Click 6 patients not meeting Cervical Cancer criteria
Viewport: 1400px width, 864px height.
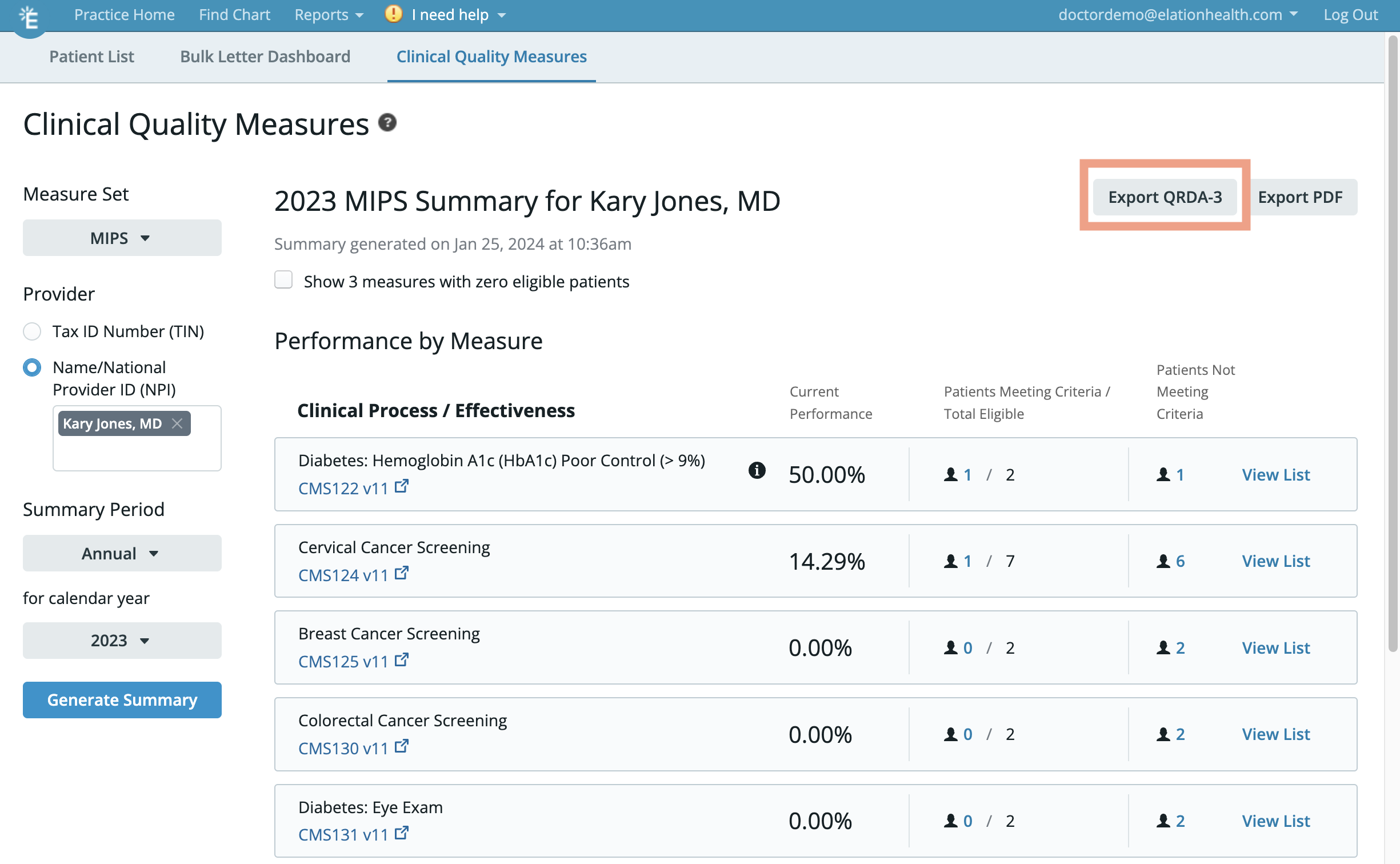click(1179, 561)
